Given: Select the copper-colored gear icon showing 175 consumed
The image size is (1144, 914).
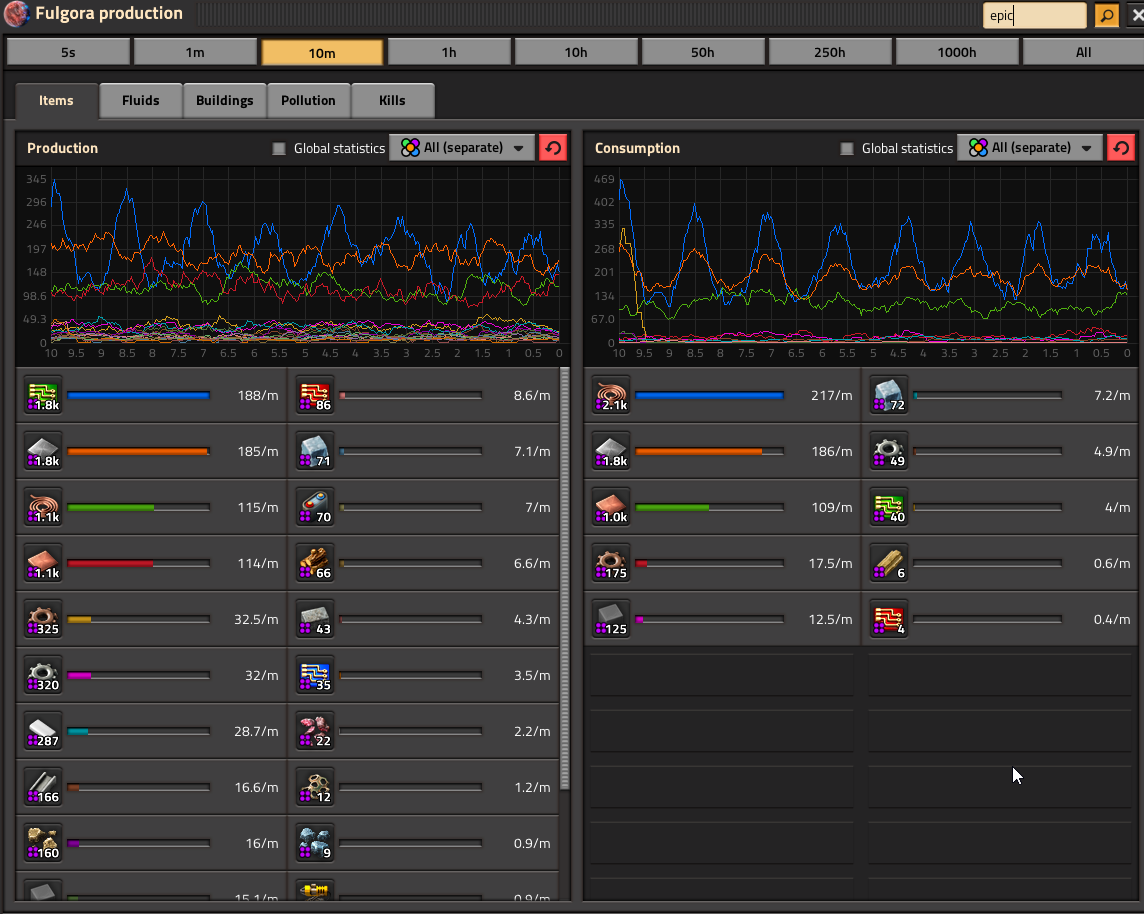Looking at the screenshot, I should point(611,563).
